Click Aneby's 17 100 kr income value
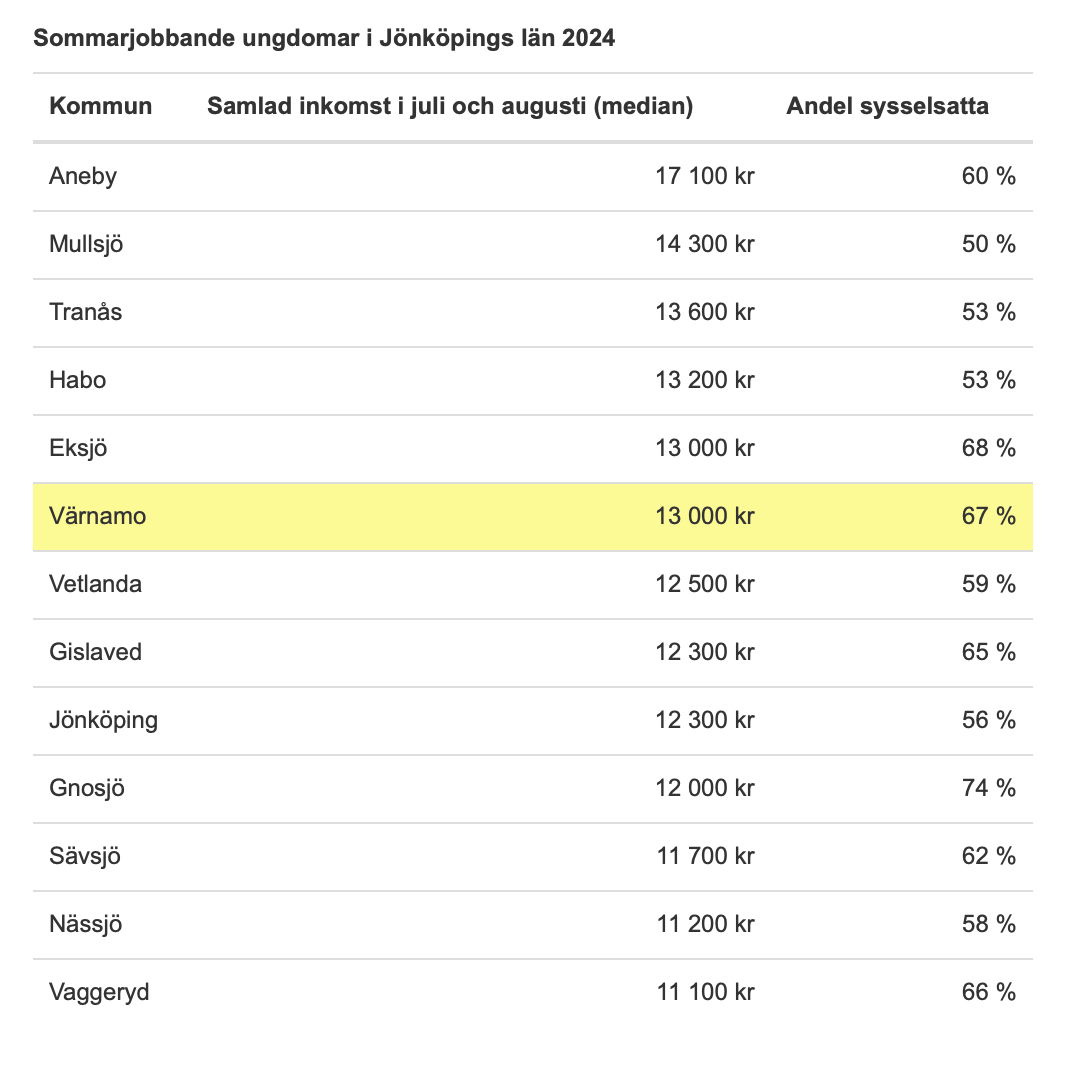 pyautogui.click(x=705, y=176)
